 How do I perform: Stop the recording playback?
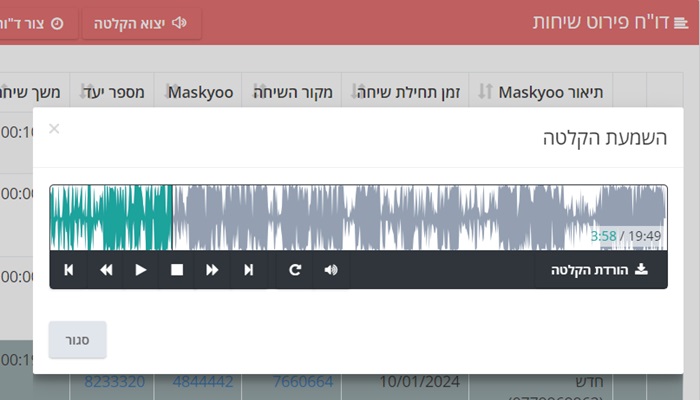(x=177, y=270)
